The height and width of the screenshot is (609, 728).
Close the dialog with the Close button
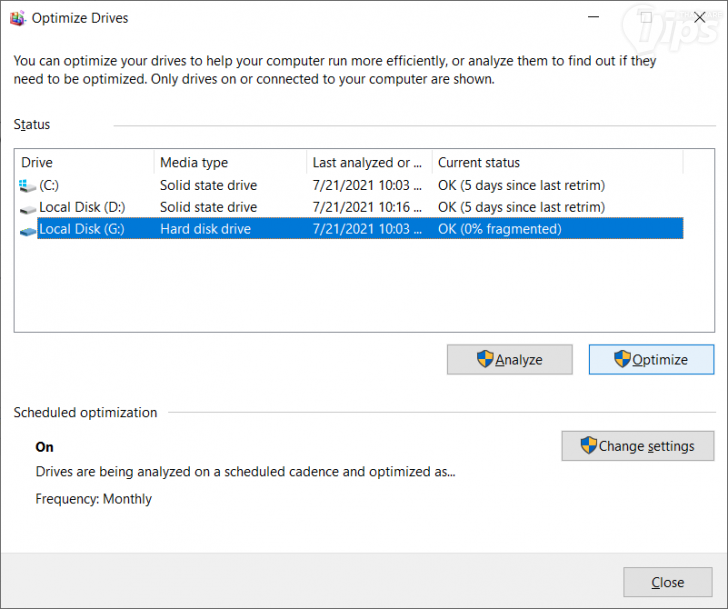tap(667, 582)
